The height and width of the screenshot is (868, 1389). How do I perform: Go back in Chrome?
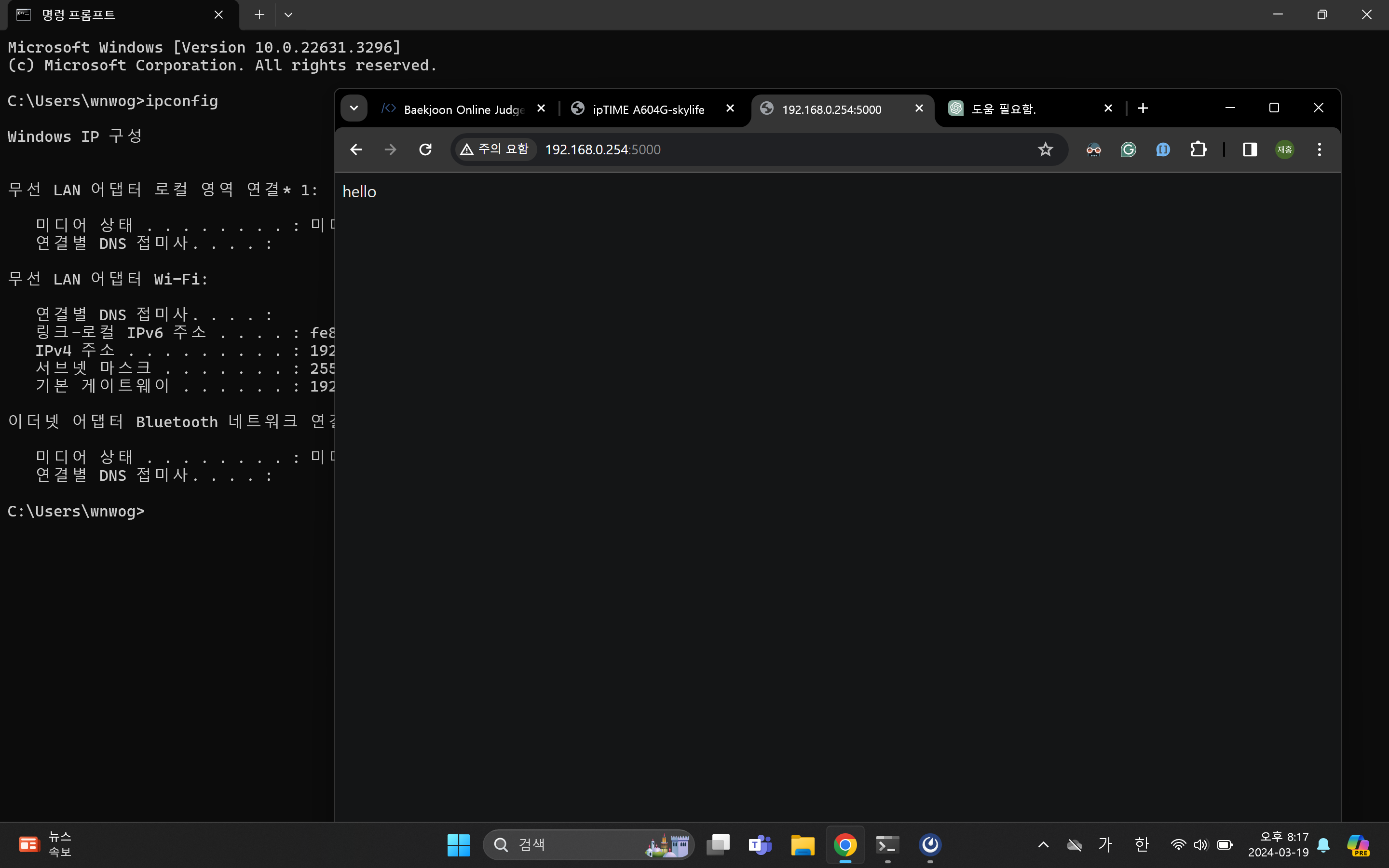356,150
